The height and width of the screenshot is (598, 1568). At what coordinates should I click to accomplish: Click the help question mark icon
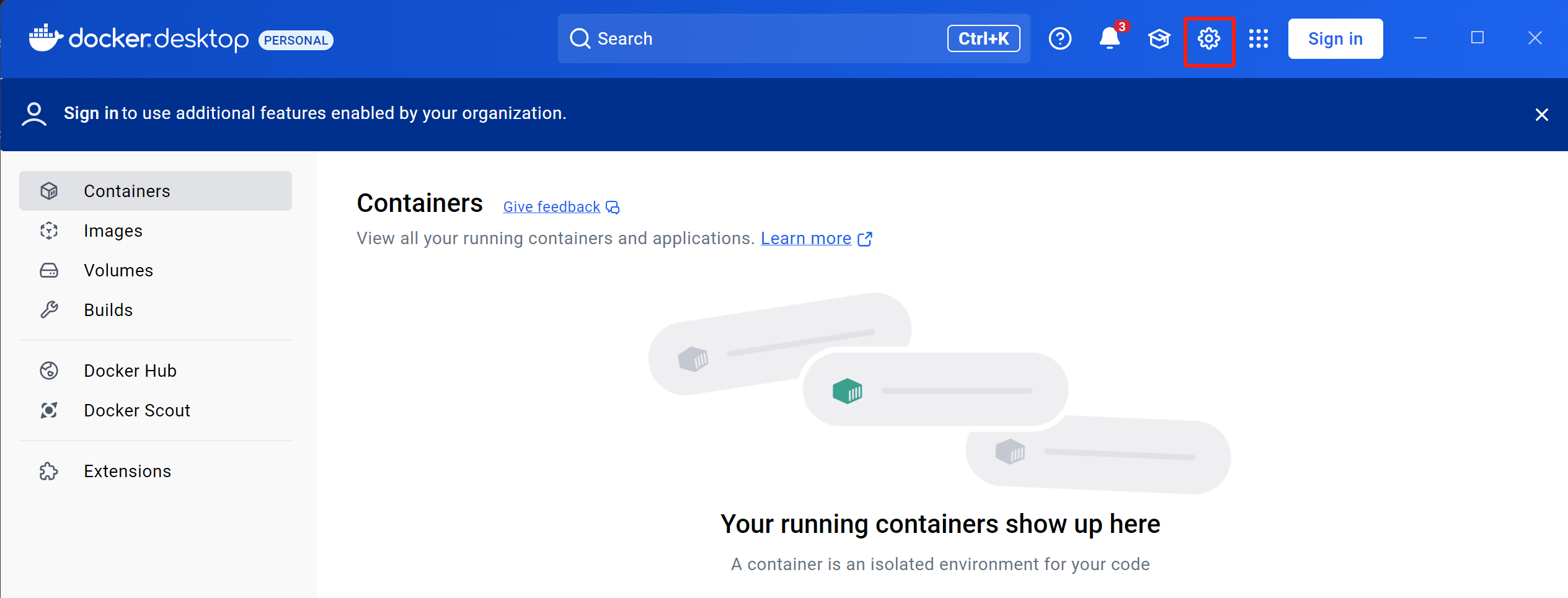[x=1060, y=39]
